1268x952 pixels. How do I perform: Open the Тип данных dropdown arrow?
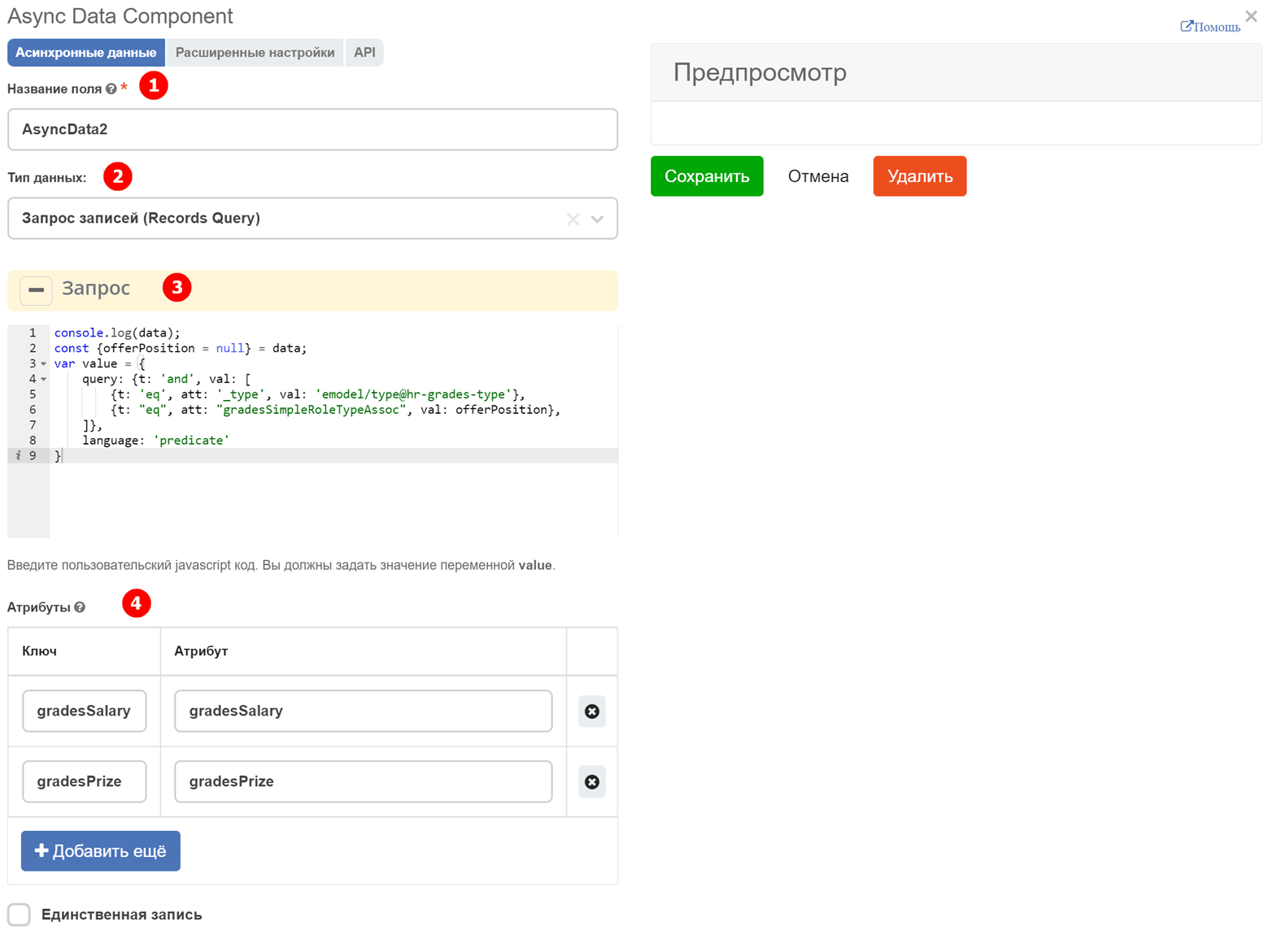tap(598, 219)
